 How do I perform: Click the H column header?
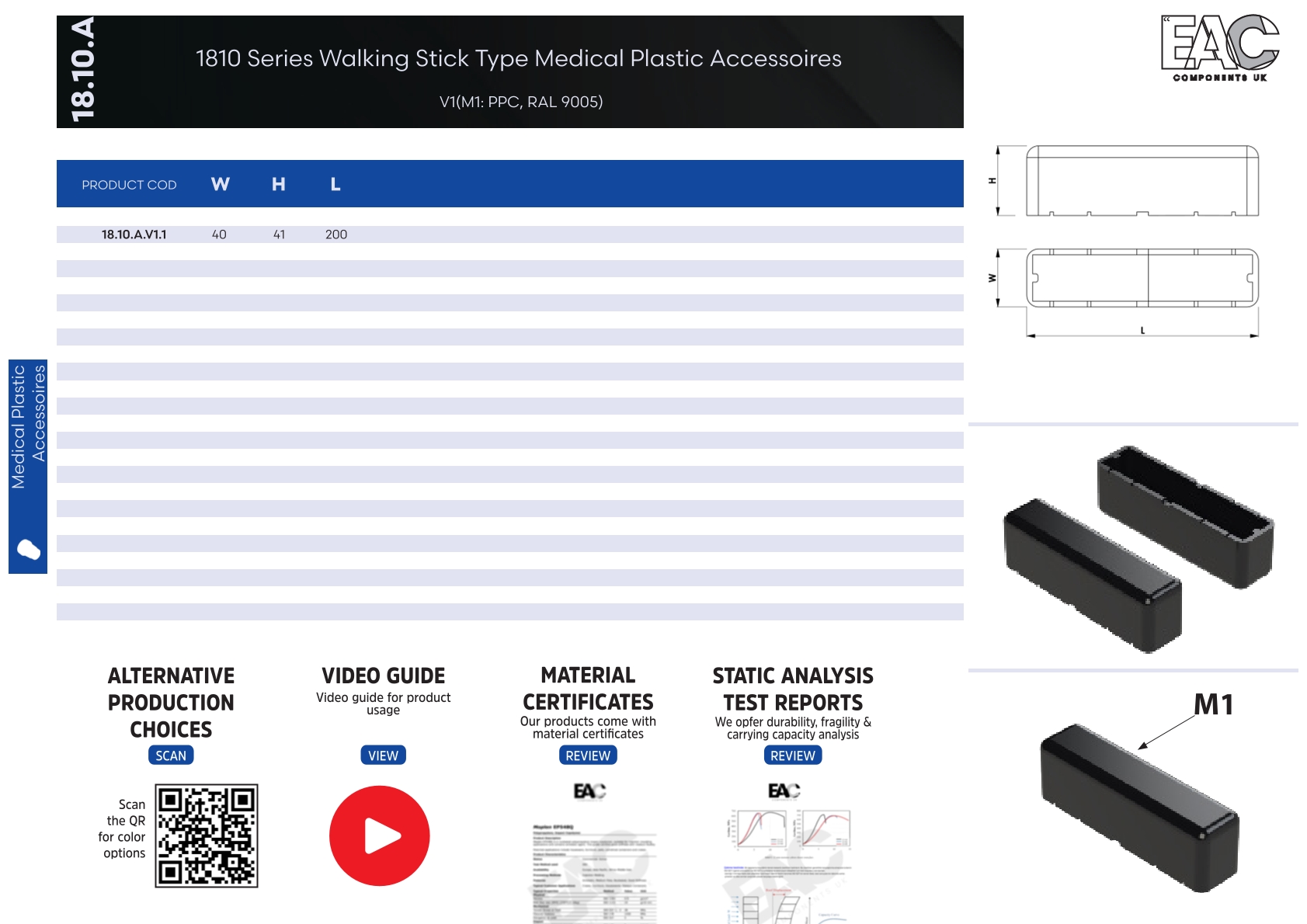coord(279,184)
